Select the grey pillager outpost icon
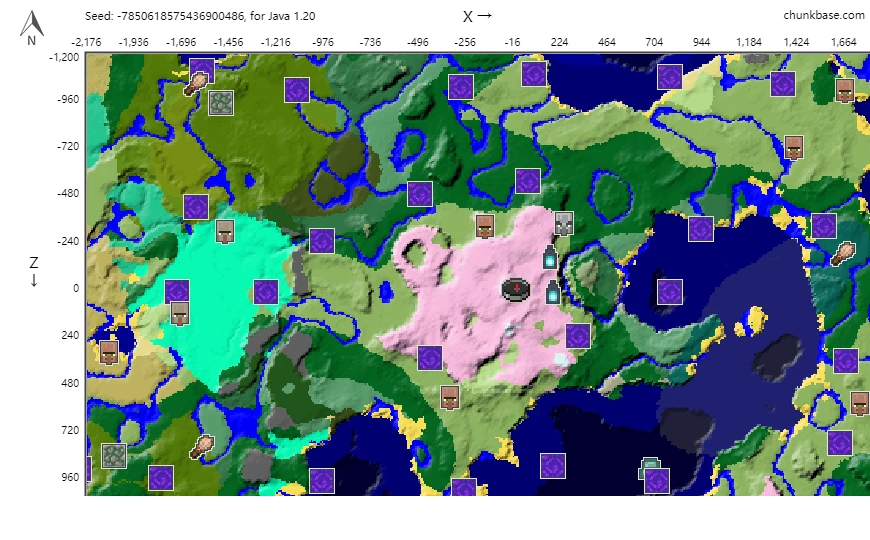Screen dimensions: 870x540 pyautogui.click(x=564, y=224)
